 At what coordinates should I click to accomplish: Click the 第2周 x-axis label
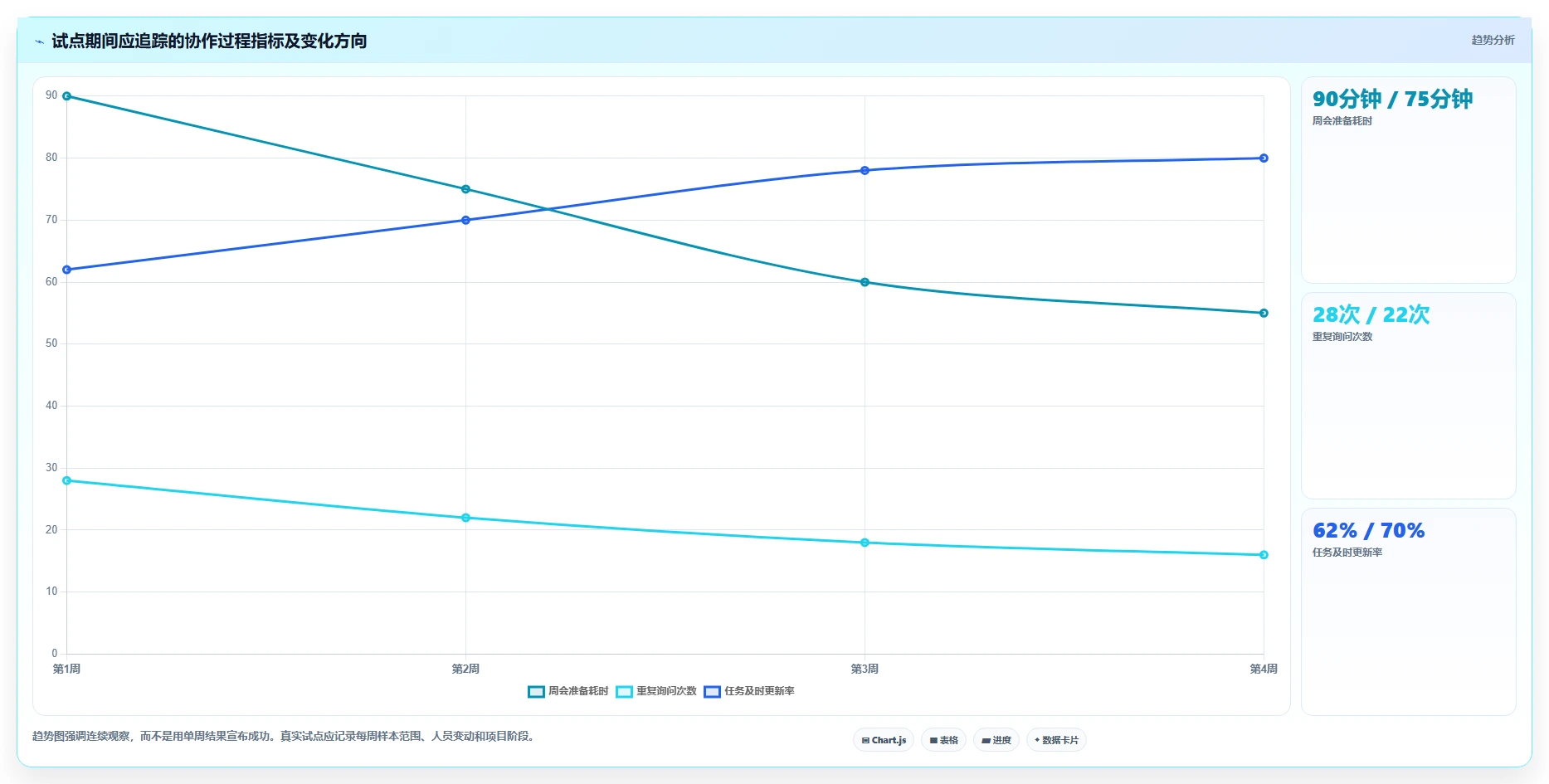(x=465, y=669)
